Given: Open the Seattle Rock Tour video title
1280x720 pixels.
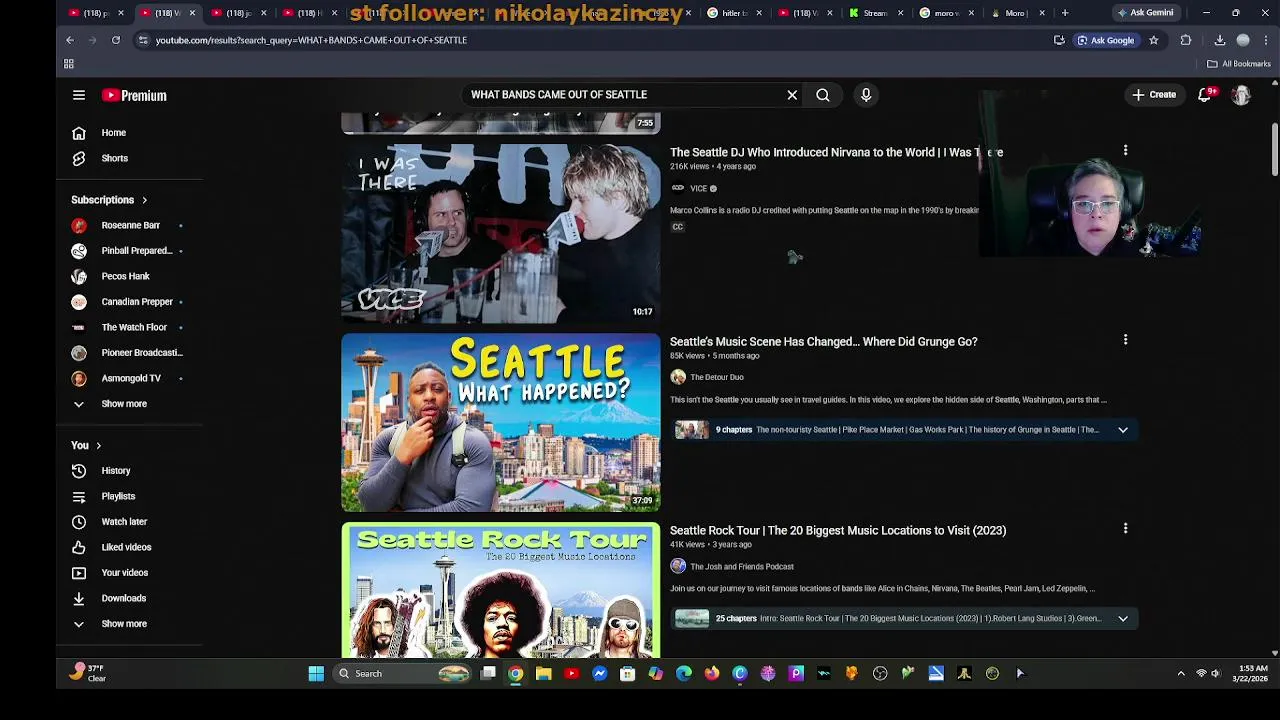Looking at the screenshot, I should tap(838, 531).
